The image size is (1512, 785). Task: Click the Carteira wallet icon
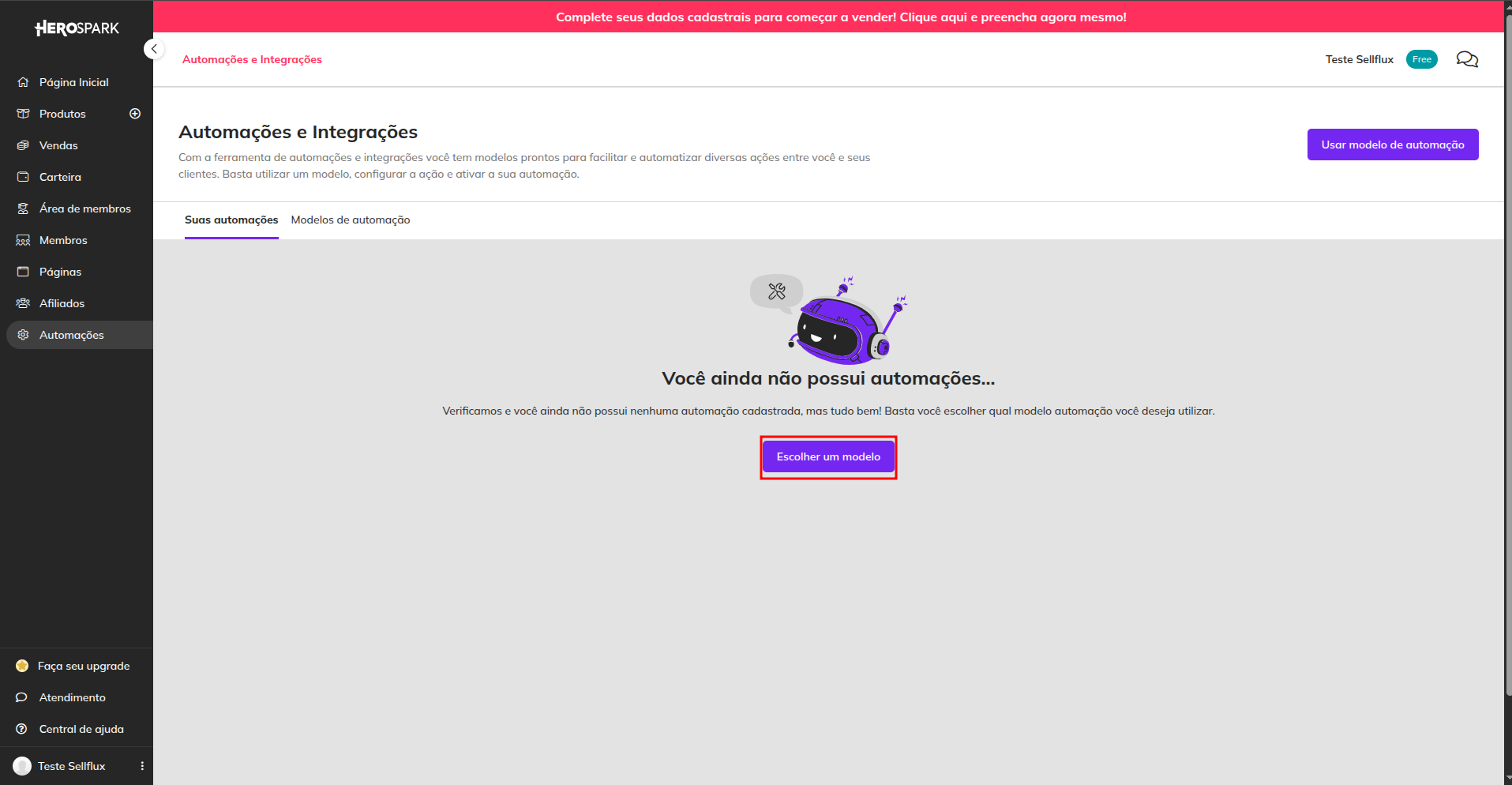click(x=23, y=177)
